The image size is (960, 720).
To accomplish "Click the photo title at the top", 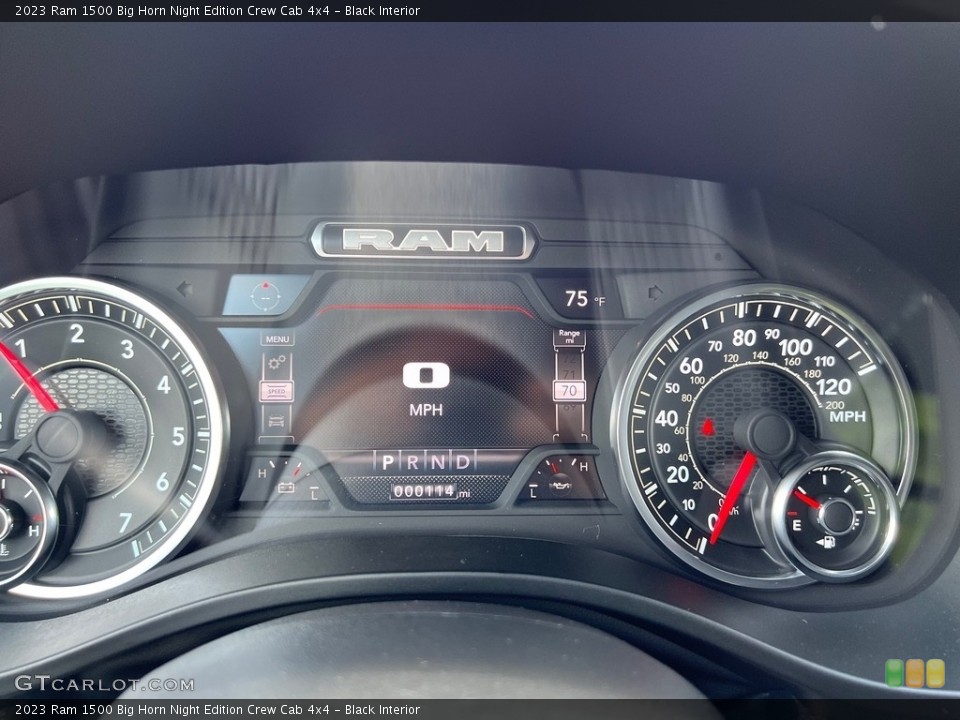I will point(217,10).
